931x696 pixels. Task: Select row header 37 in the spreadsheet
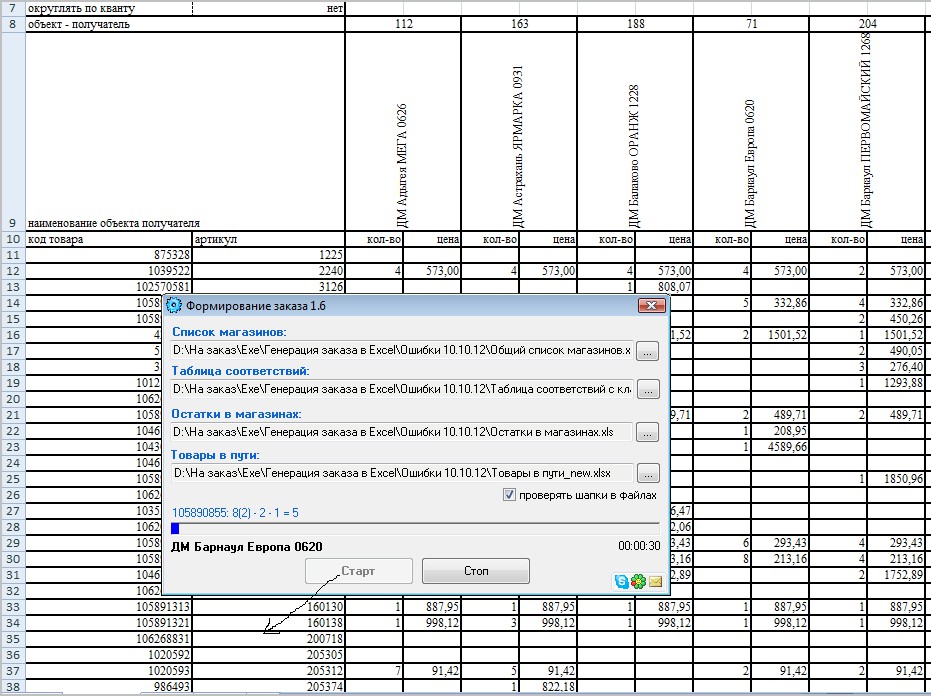tap(13, 672)
